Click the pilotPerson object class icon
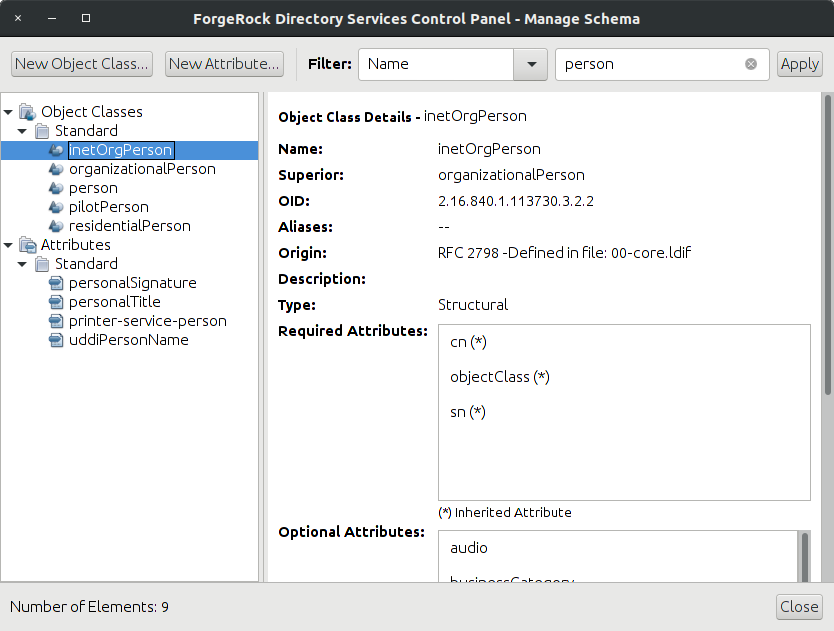 [56, 207]
